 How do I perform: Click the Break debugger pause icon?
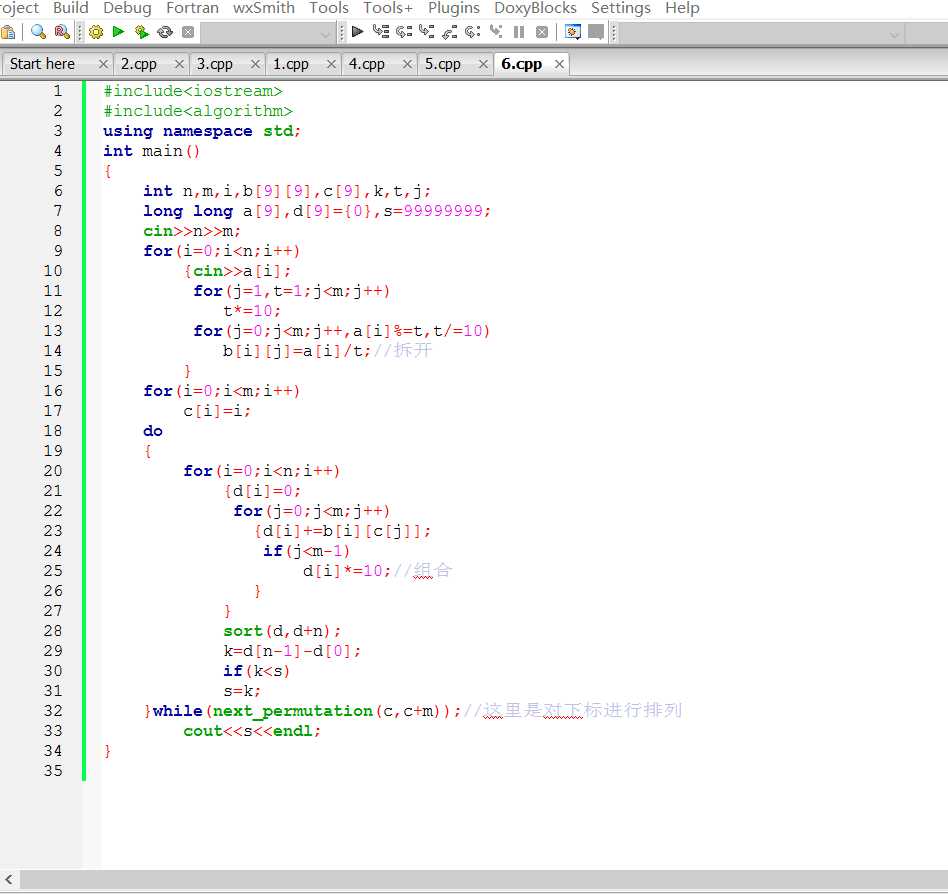519,32
